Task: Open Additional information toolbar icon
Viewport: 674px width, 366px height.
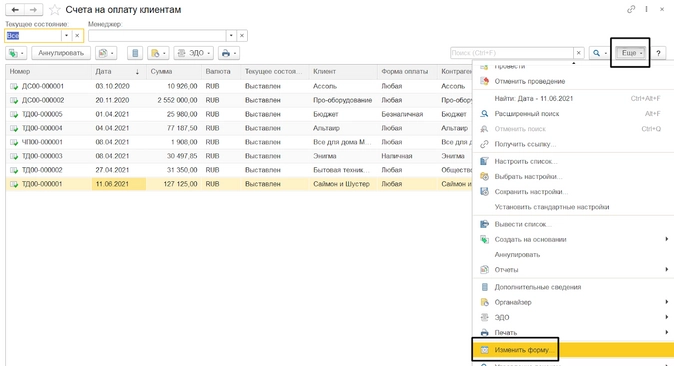Action: 135,53
